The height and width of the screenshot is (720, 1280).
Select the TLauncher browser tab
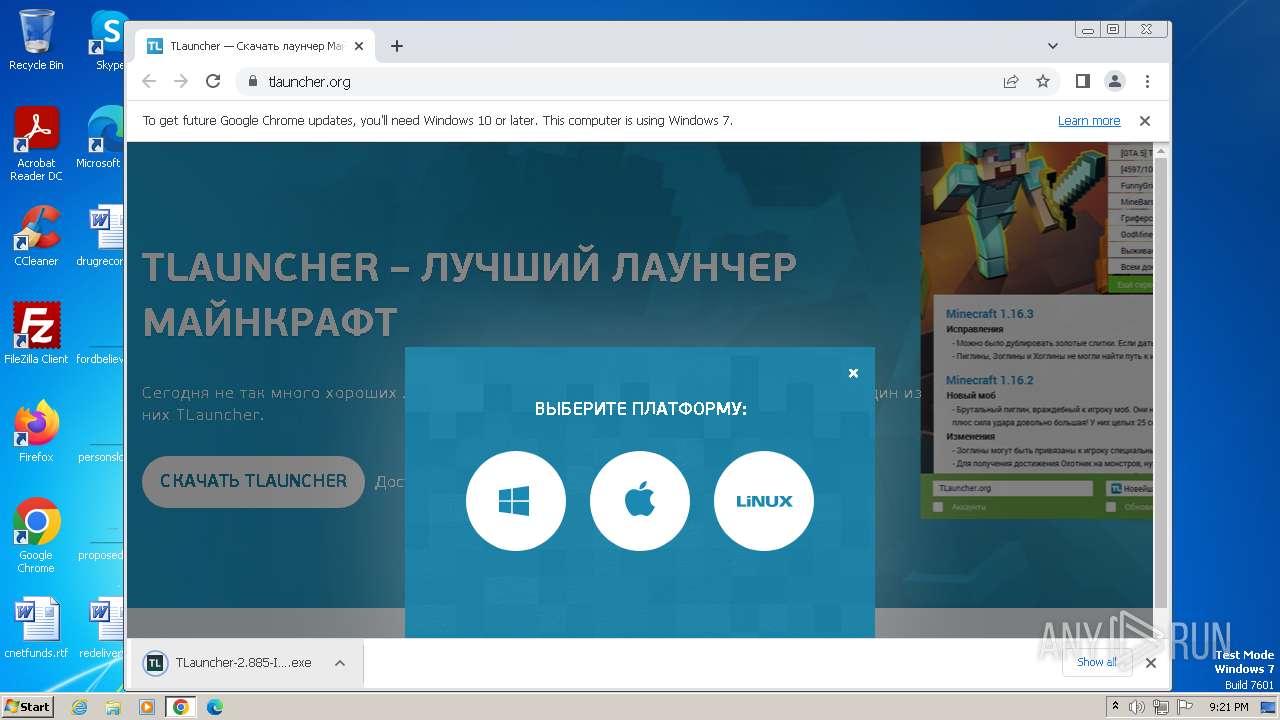click(x=255, y=46)
